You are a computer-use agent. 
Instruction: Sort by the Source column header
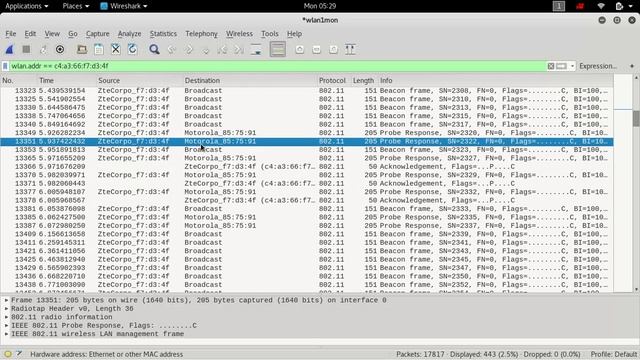tap(139, 80)
